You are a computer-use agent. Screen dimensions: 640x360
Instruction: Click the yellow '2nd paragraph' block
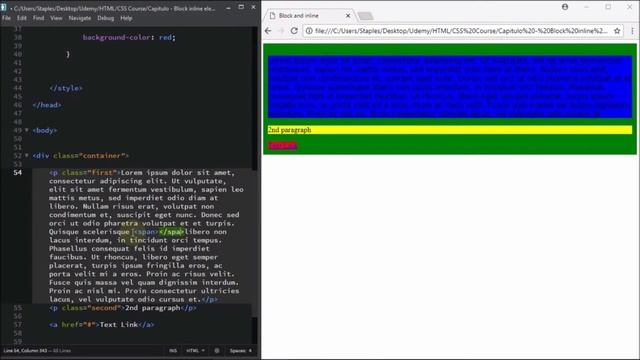pyautogui.click(x=450, y=130)
